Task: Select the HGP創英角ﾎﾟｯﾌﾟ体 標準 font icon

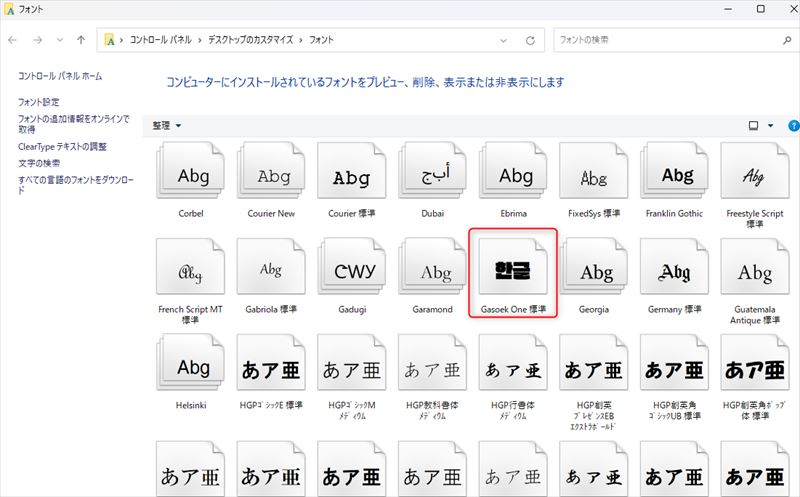Action: [755, 362]
